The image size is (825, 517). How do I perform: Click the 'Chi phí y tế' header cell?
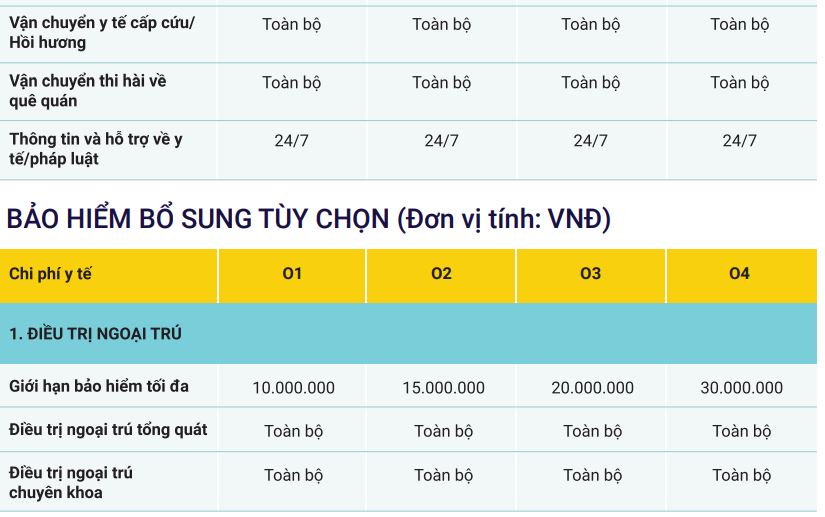click(x=50, y=274)
